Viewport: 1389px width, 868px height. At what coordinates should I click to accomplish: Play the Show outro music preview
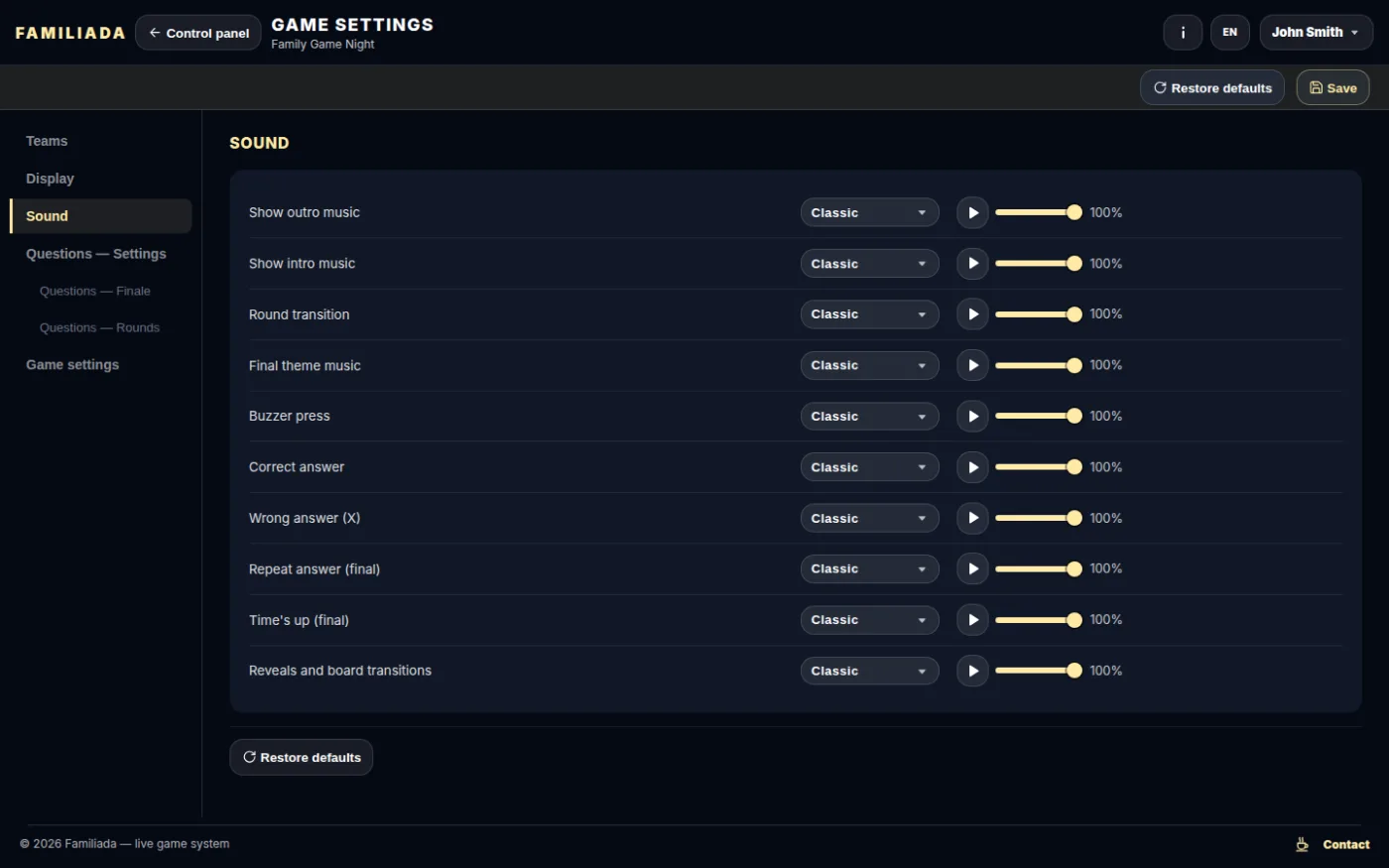pyautogui.click(x=972, y=212)
